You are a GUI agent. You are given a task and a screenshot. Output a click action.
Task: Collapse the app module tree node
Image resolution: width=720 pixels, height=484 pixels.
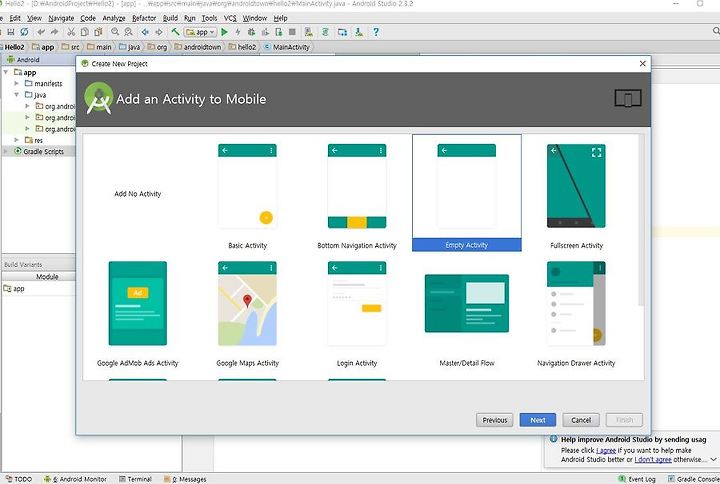tap(6, 73)
